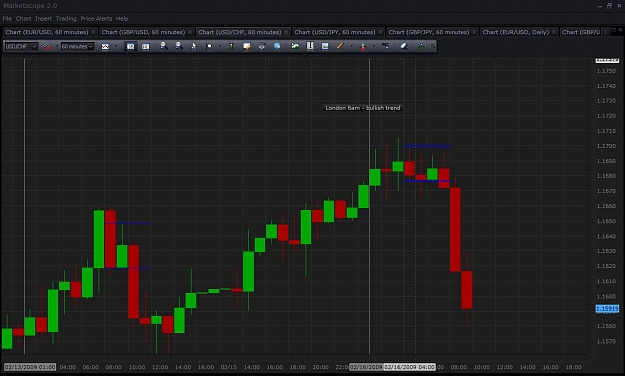This screenshot has width=625, height=376.
Task: Click the green and red trade arrows icon
Action: (363, 46)
